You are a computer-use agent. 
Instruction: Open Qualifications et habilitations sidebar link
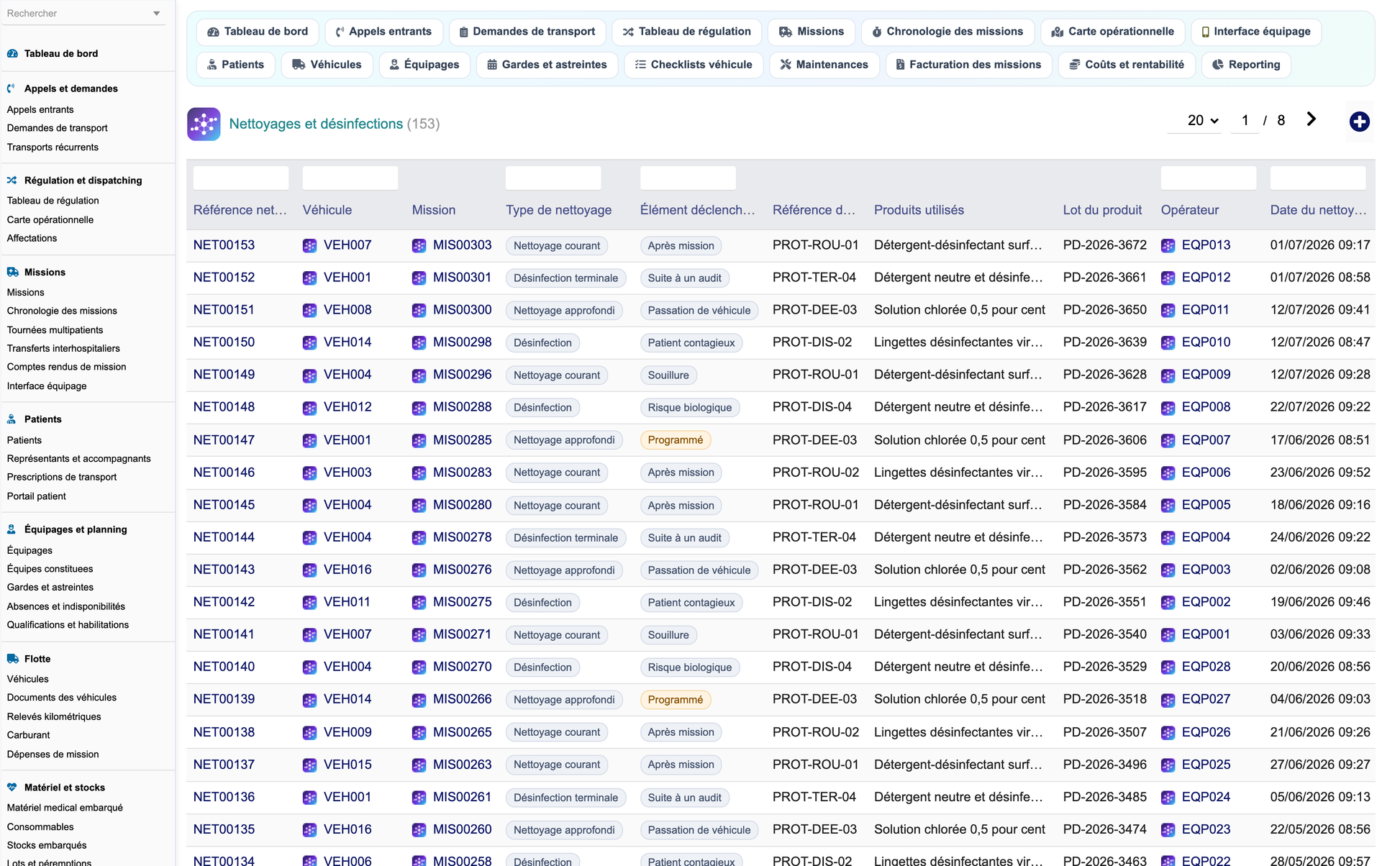coord(68,625)
